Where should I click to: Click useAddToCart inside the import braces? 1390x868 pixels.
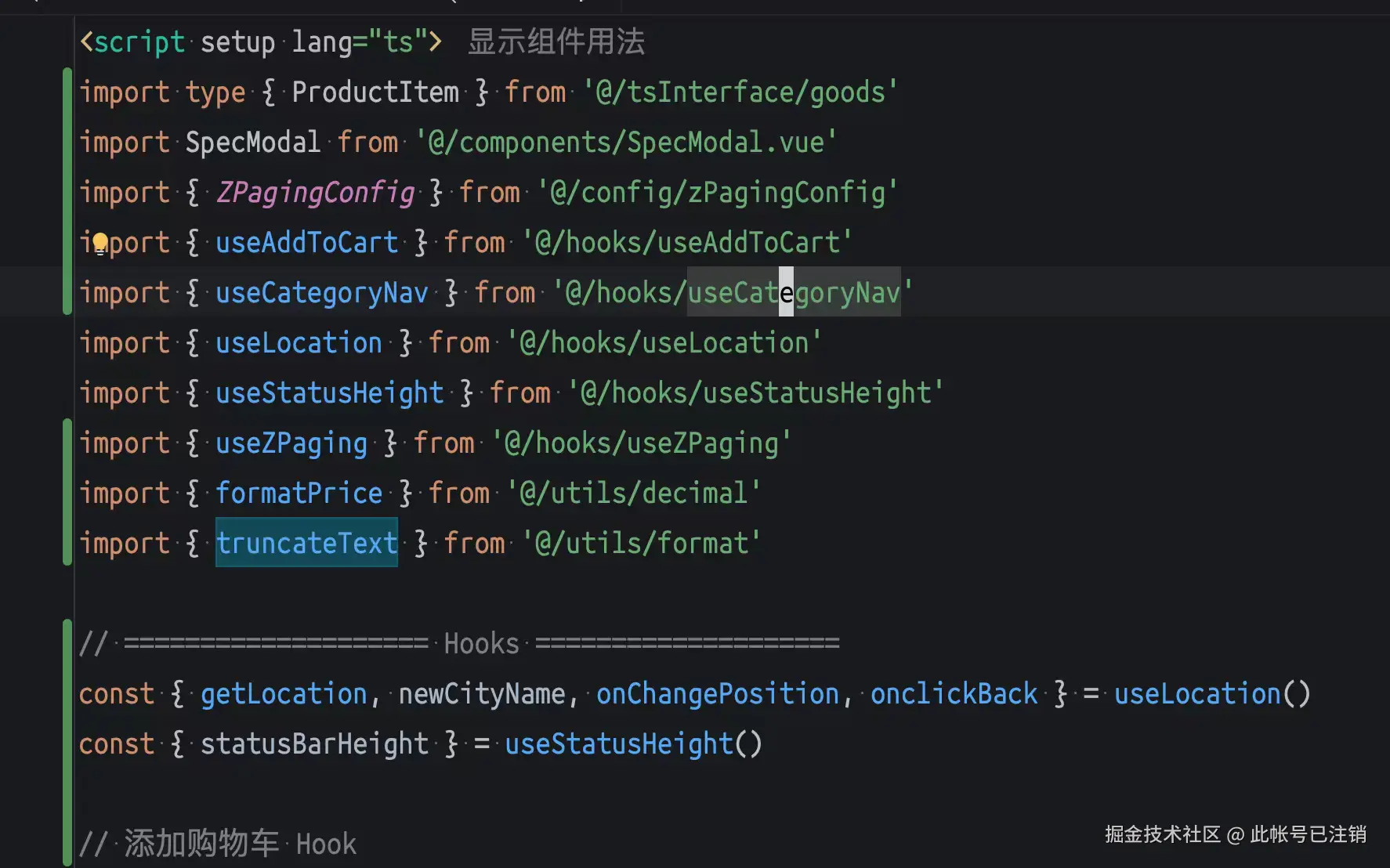(306, 243)
